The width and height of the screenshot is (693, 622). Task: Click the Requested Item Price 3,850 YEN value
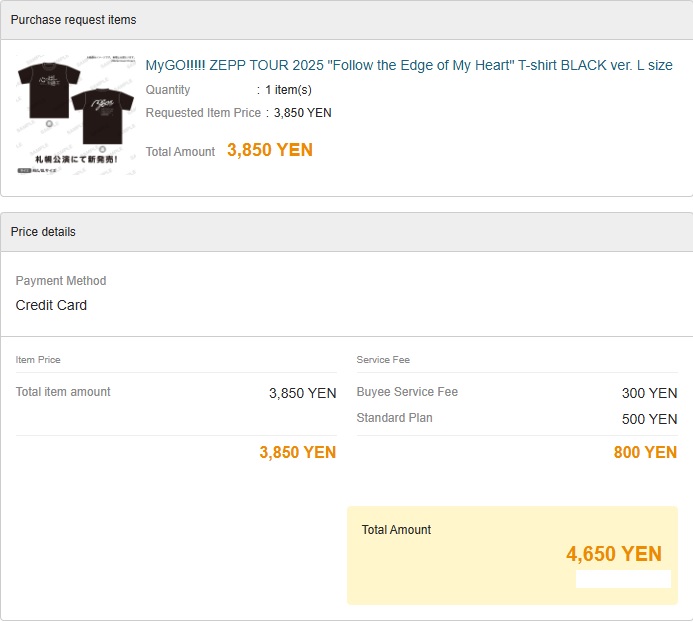coord(302,113)
